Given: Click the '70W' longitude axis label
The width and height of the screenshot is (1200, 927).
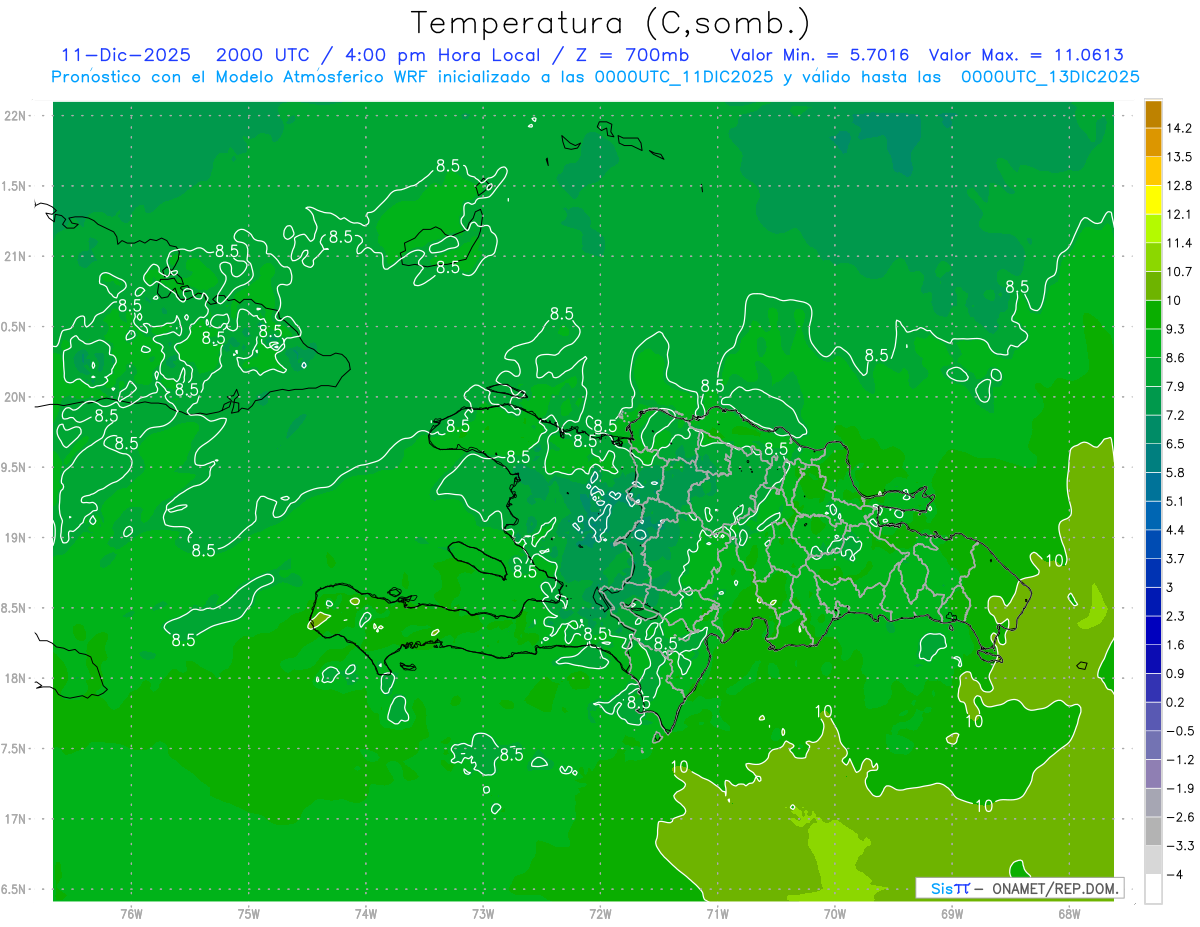Looking at the screenshot, I should (x=834, y=913).
